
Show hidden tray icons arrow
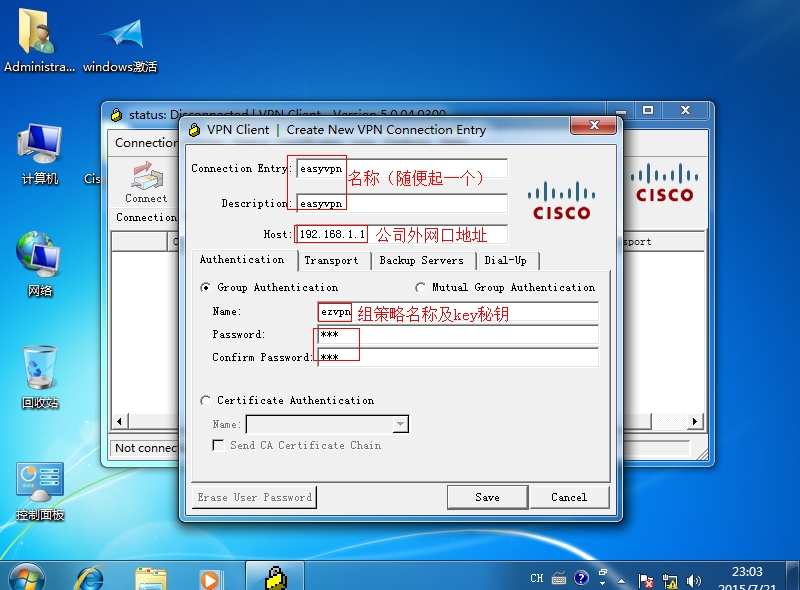[x=621, y=580]
